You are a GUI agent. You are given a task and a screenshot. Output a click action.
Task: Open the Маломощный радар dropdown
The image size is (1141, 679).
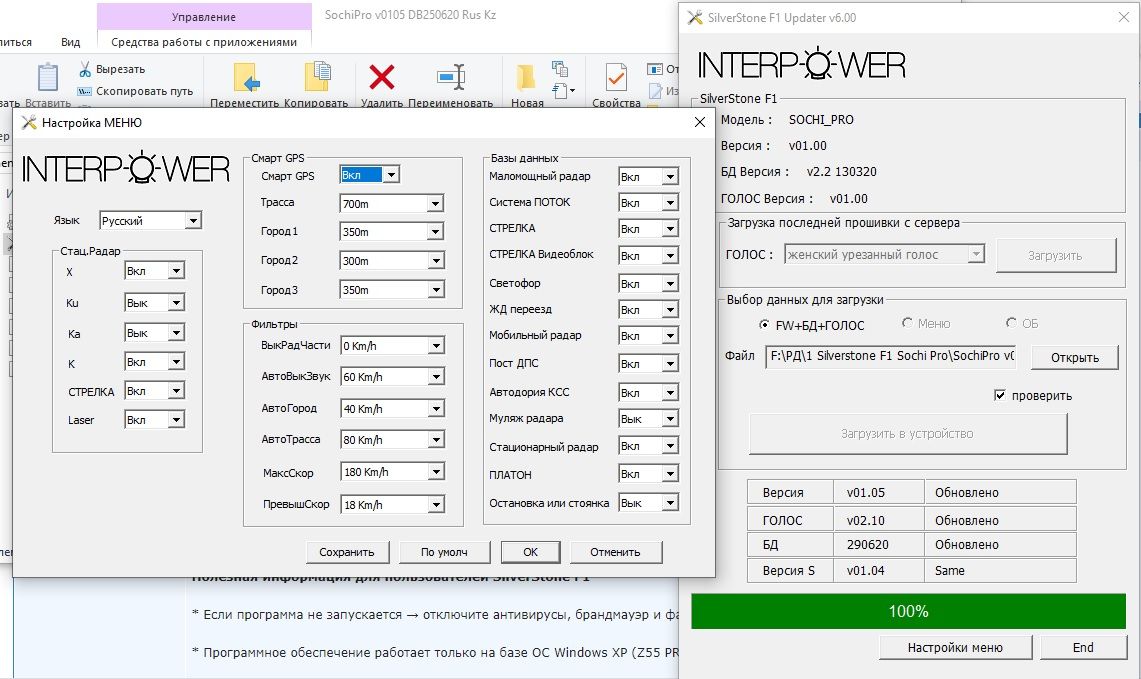(670, 176)
